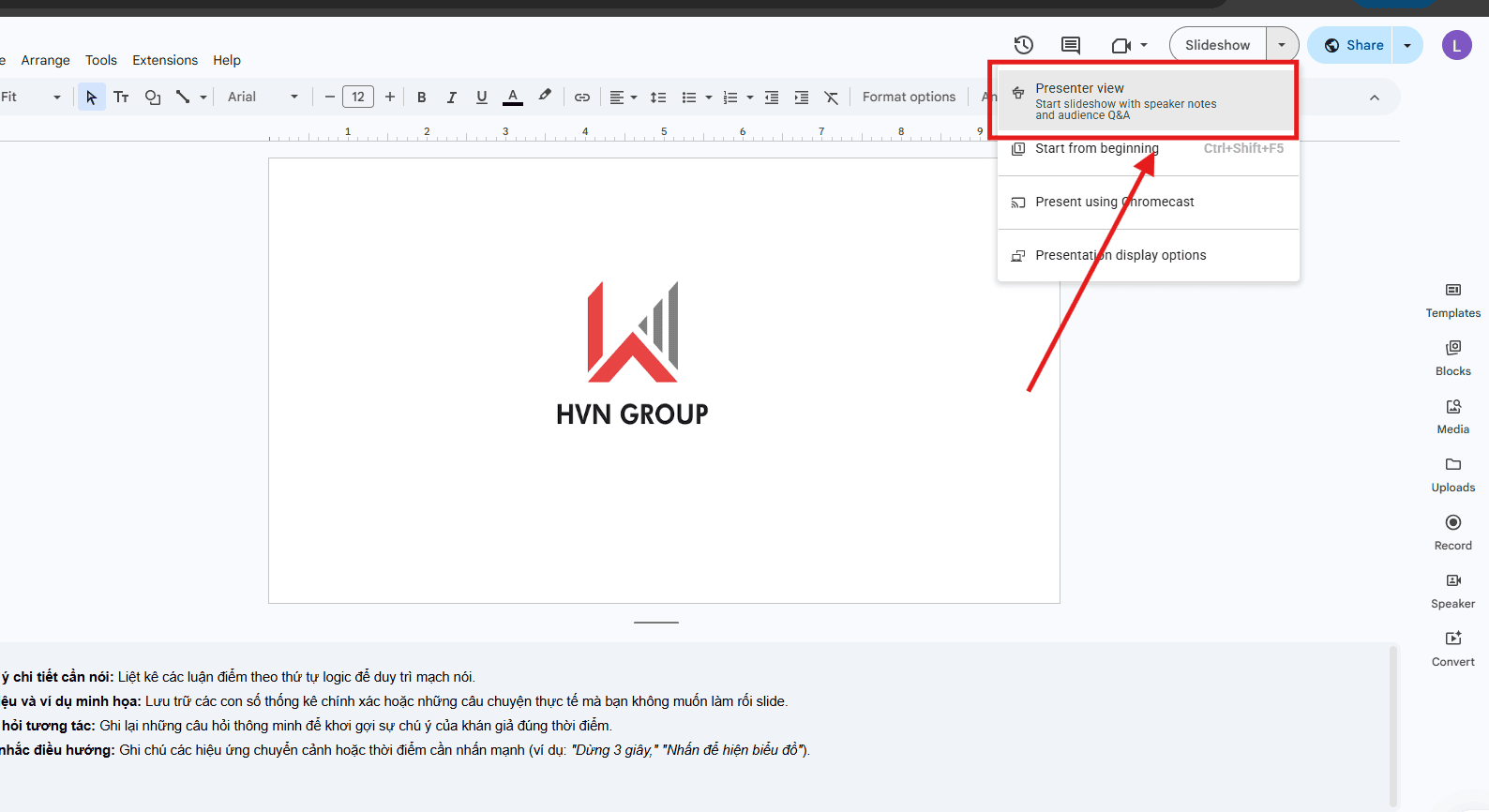Viewport: 1489px width, 812px height.
Task: Insert link icon
Action: point(582,97)
